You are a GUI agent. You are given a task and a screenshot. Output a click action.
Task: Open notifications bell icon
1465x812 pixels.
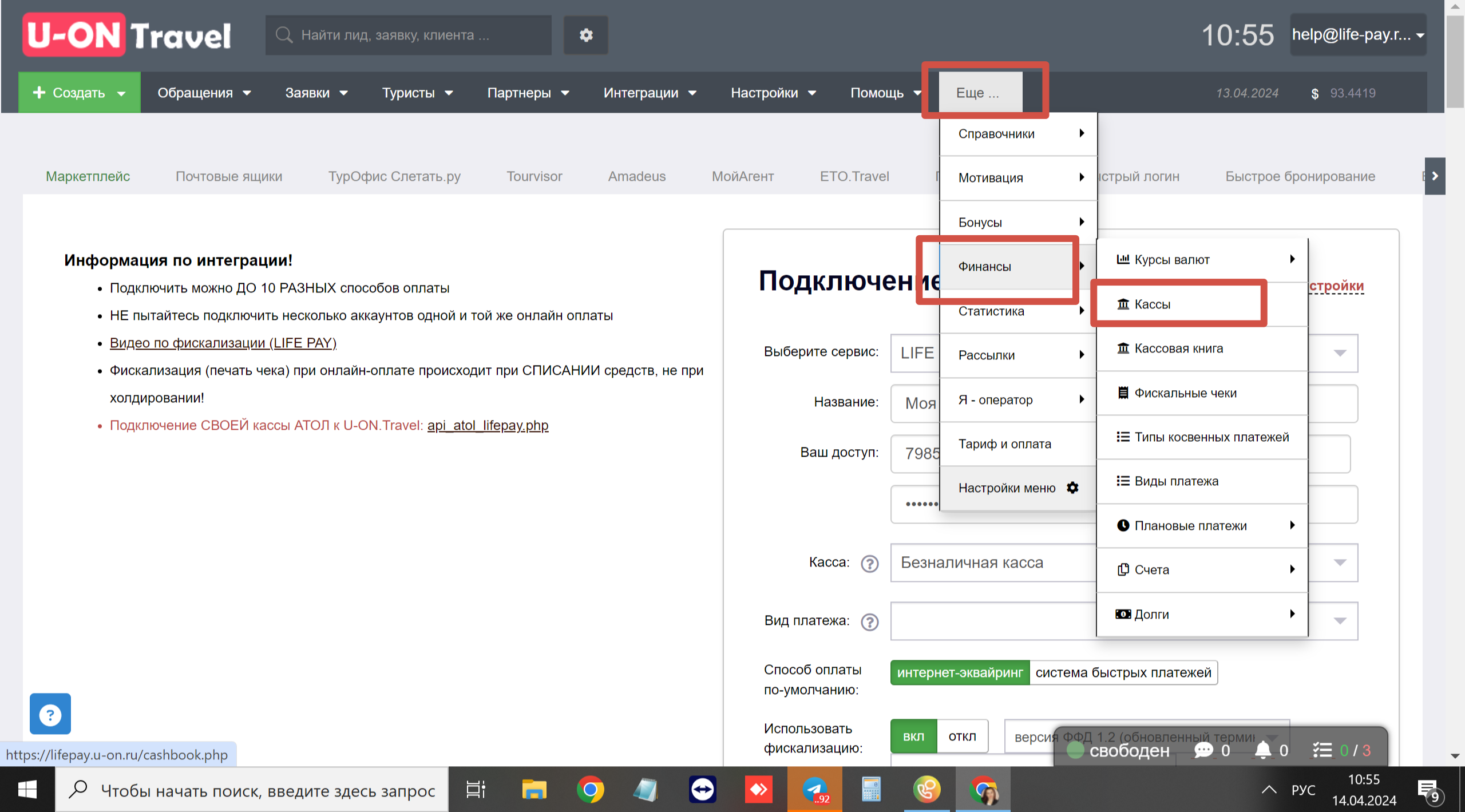(x=1263, y=750)
